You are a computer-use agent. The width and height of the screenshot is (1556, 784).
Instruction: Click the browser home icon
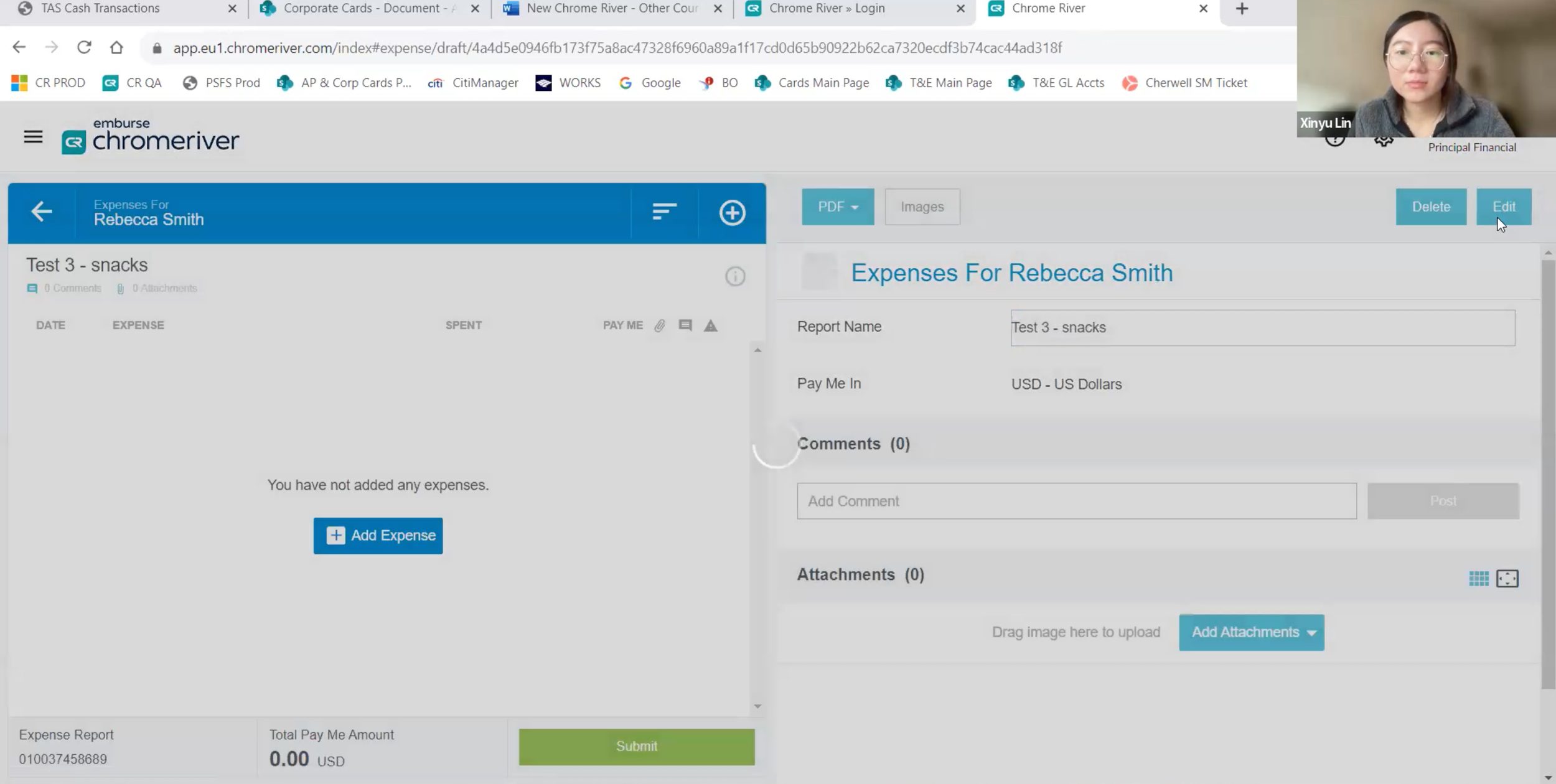click(x=116, y=48)
